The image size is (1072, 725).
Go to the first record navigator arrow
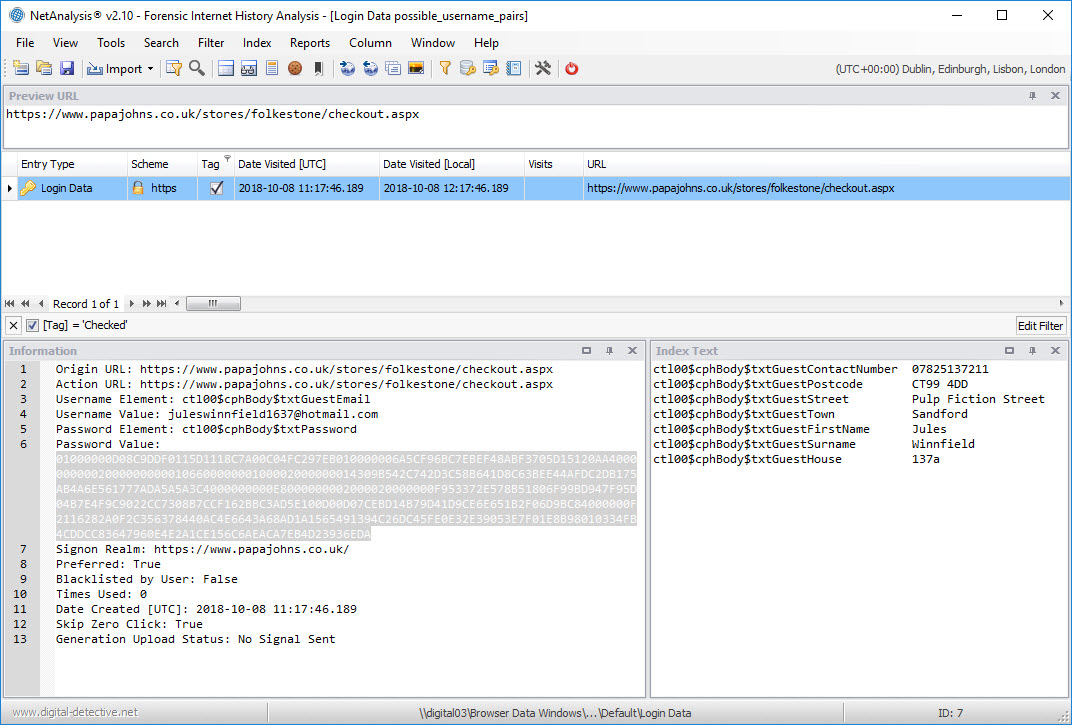click(x=10, y=304)
